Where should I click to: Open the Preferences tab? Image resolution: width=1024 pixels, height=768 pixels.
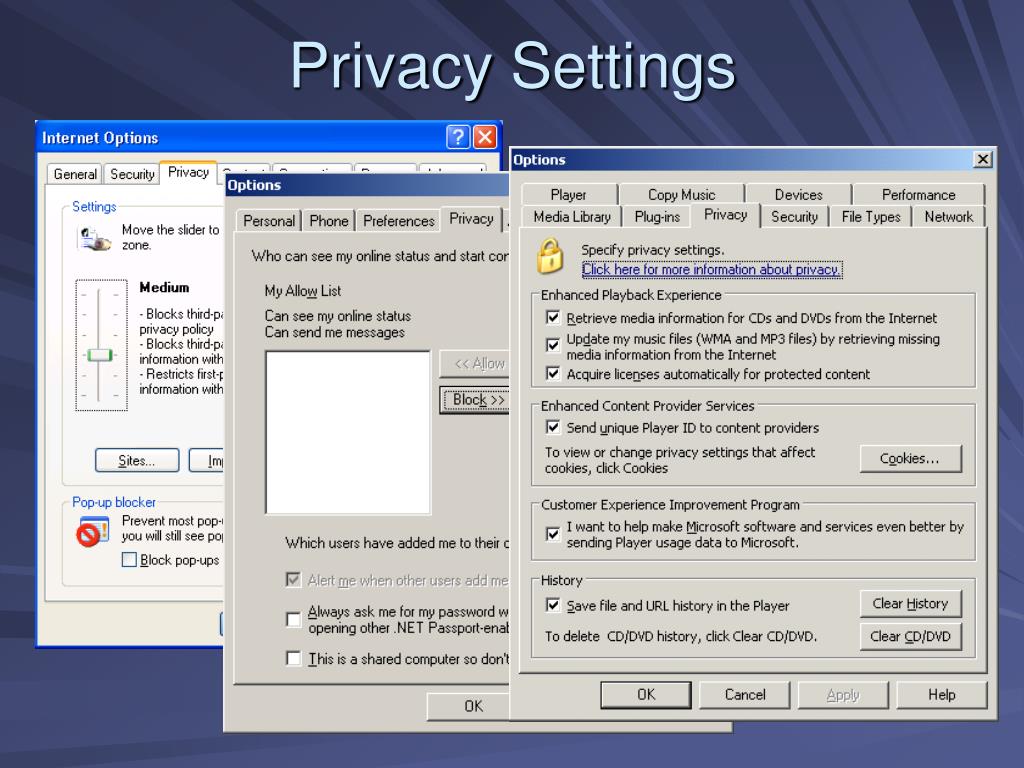[398, 221]
